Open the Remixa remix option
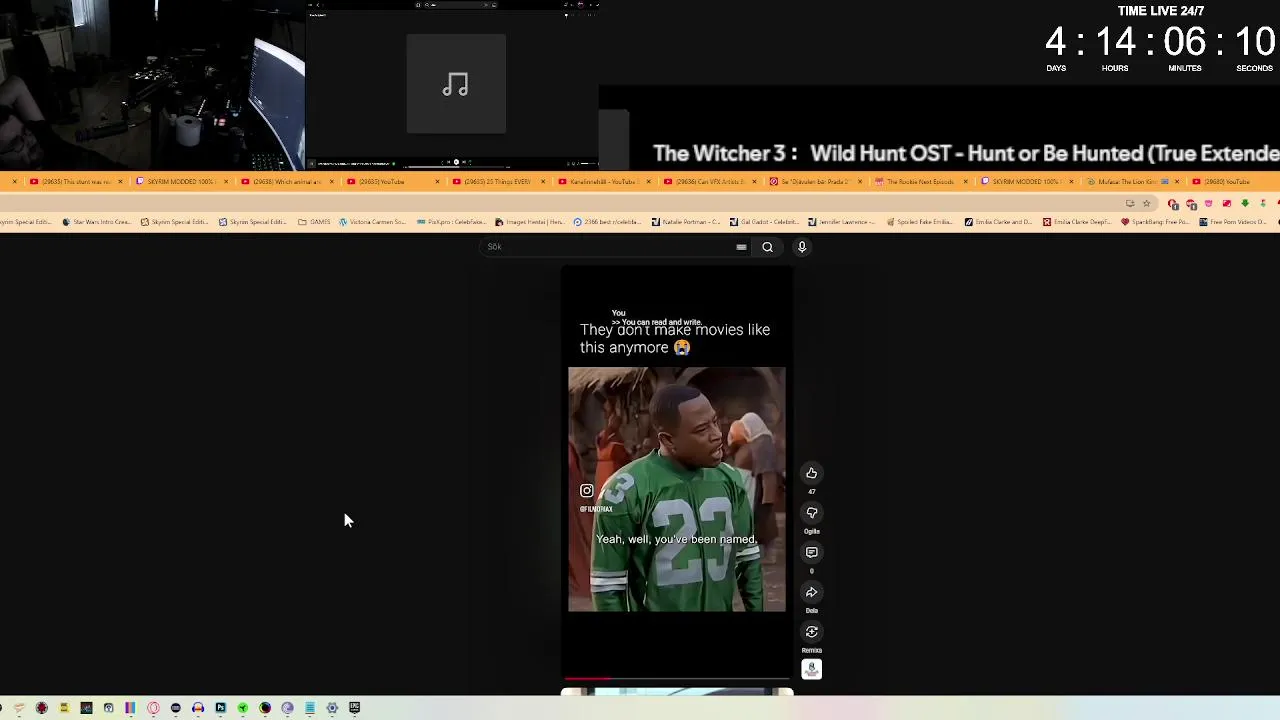This screenshot has width=1280, height=720. pyautogui.click(x=811, y=632)
